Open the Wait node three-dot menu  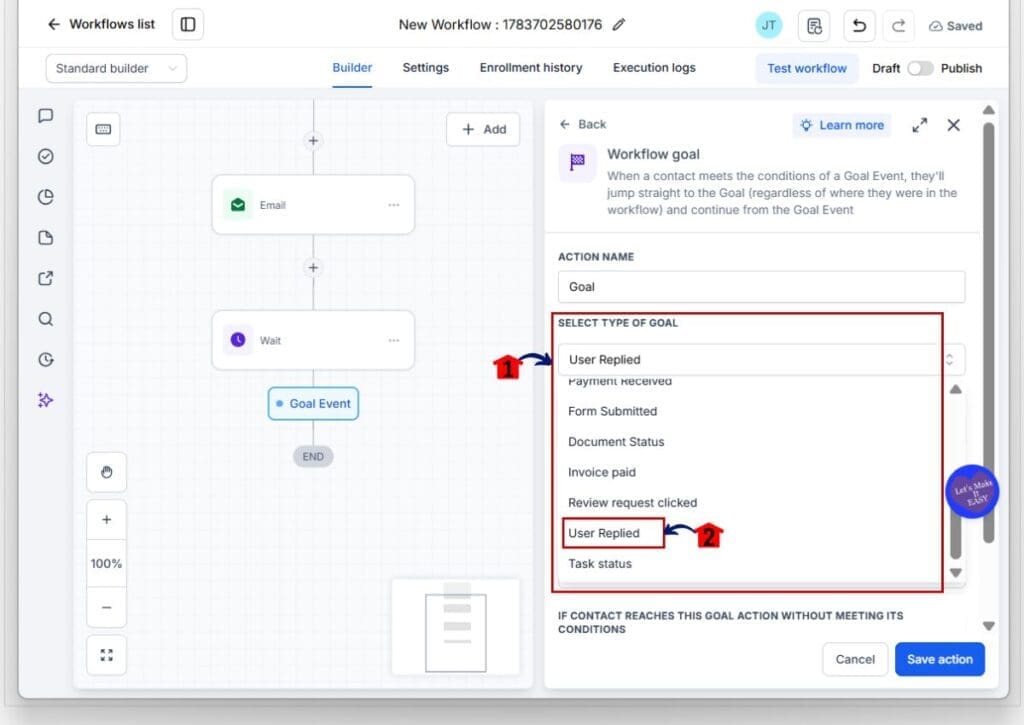pyautogui.click(x=394, y=340)
